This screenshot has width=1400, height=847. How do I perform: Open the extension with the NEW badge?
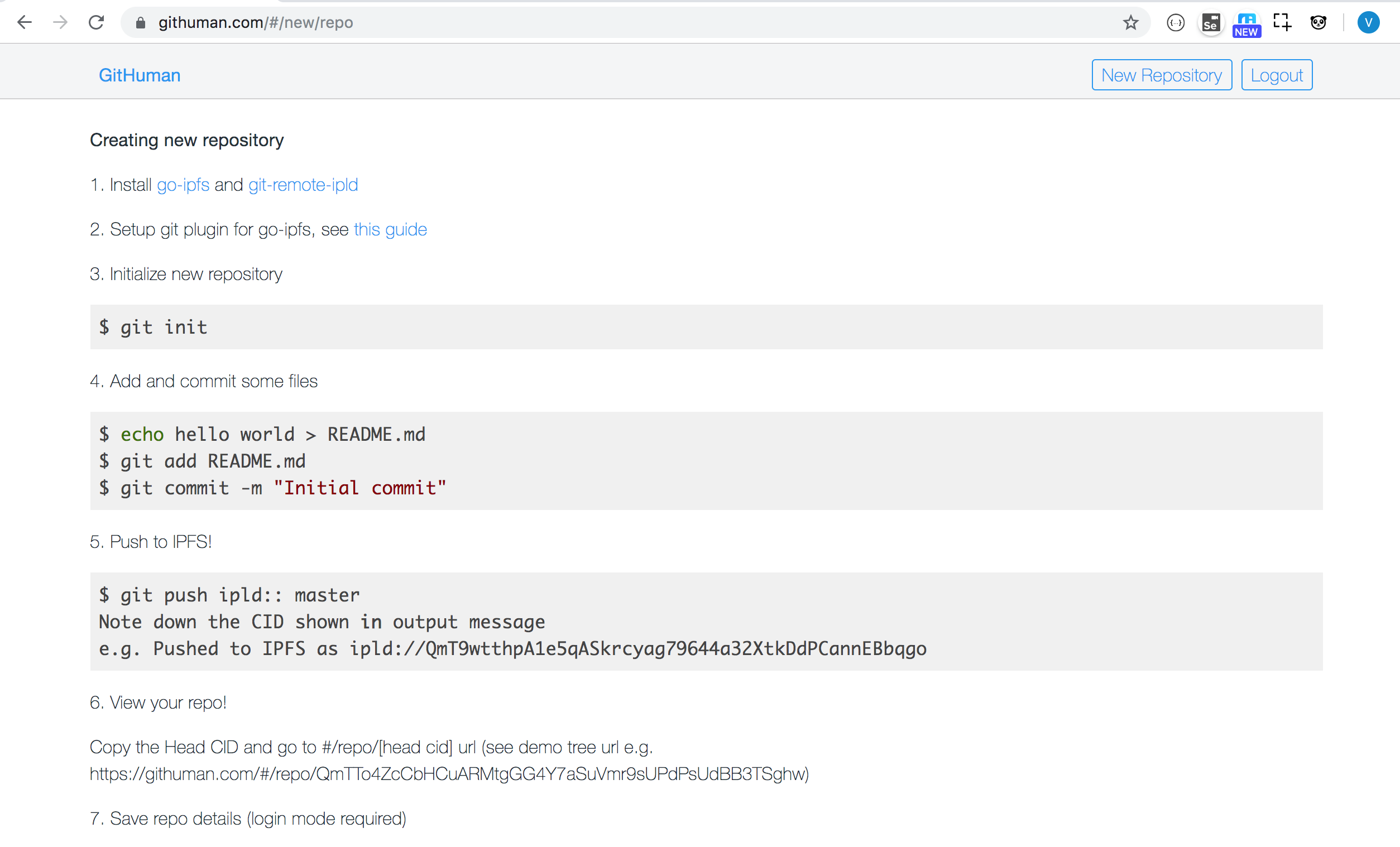click(x=1246, y=23)
